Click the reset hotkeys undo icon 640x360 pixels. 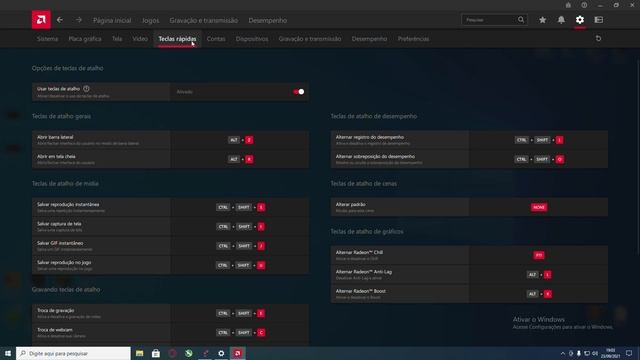pyautogui.click(x=598, y=38)
